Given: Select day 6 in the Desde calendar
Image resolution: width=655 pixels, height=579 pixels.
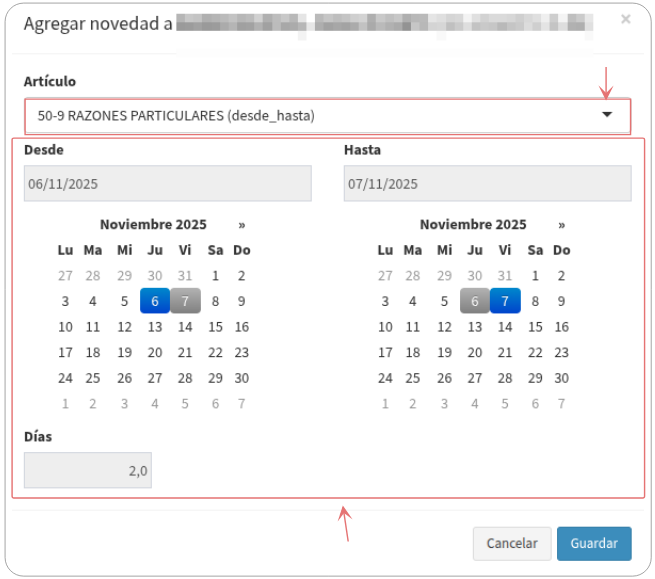Looking at the screenshot, I should pyautogui.click(x=155, y=301).
